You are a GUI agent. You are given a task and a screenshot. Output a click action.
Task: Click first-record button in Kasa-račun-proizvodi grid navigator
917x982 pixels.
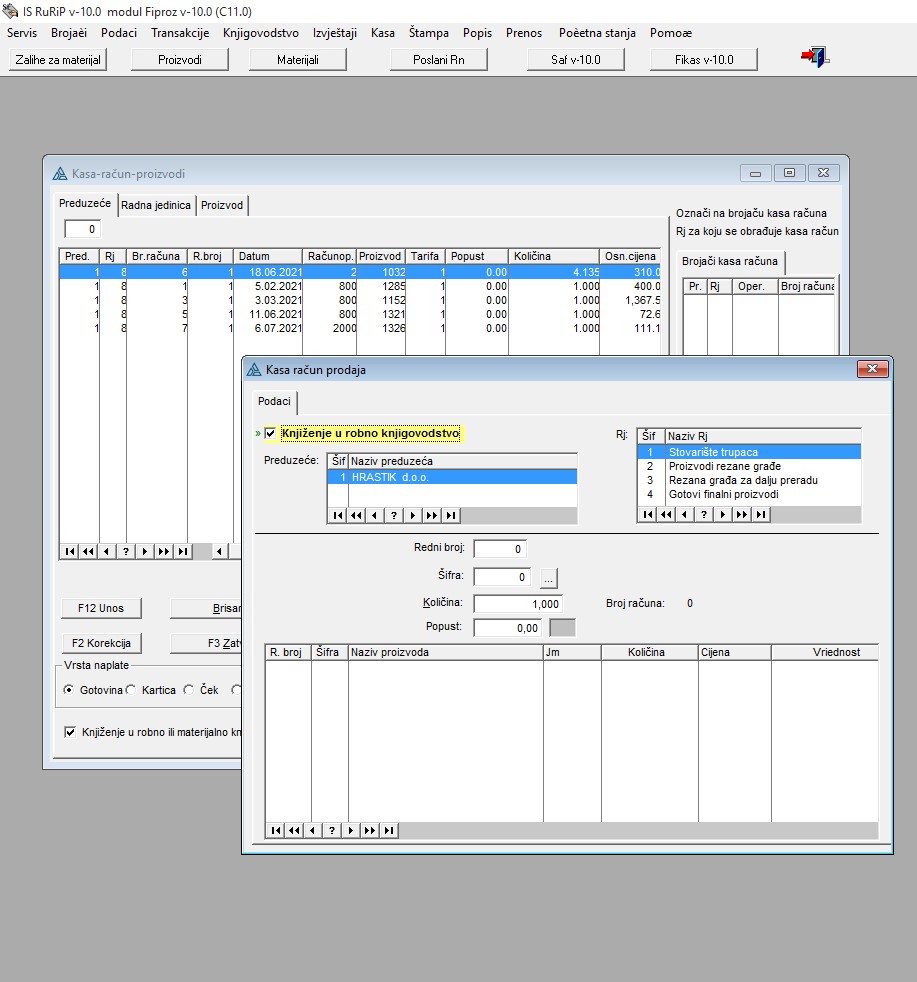coord(69,551)
